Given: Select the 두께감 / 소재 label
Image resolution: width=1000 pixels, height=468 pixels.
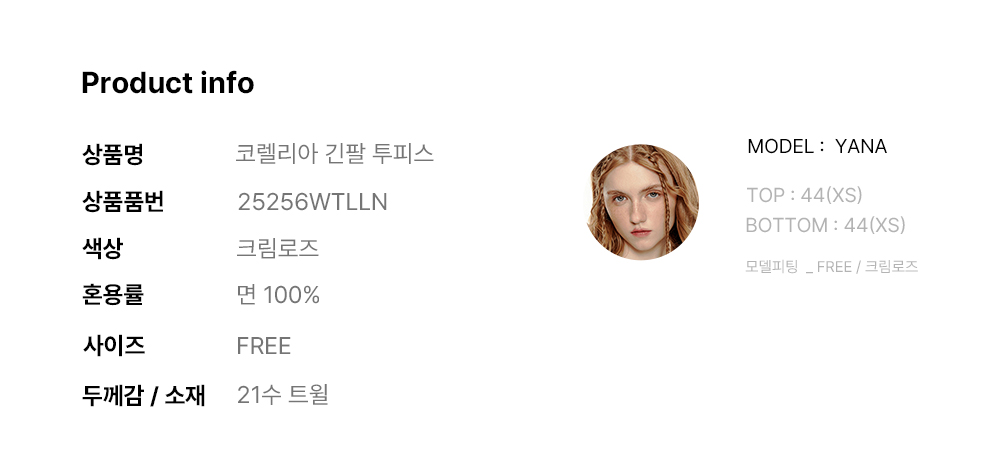Looking at the screenshot, I should pos(143,395).
